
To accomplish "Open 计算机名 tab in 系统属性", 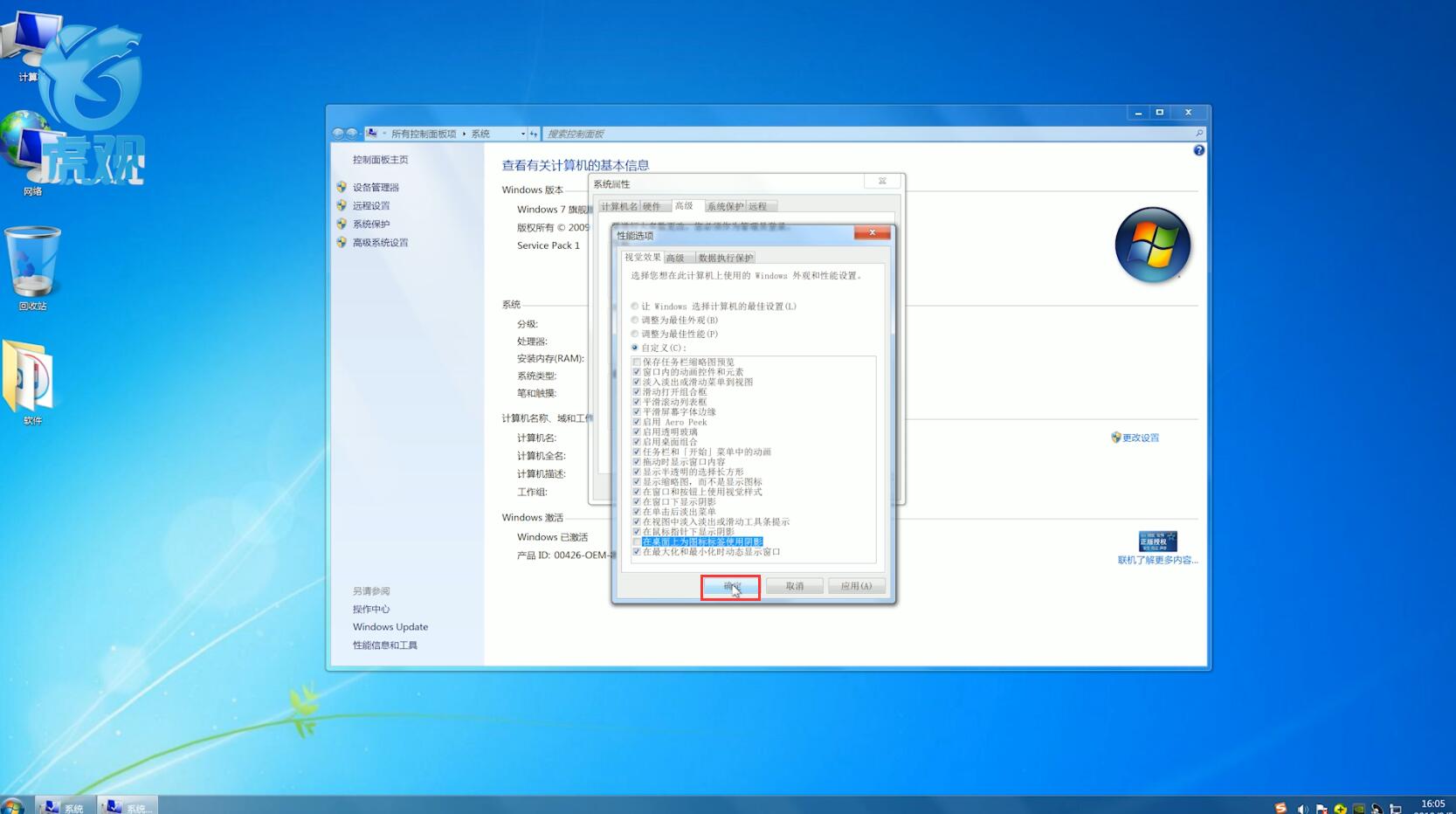I will pos(619,206).
